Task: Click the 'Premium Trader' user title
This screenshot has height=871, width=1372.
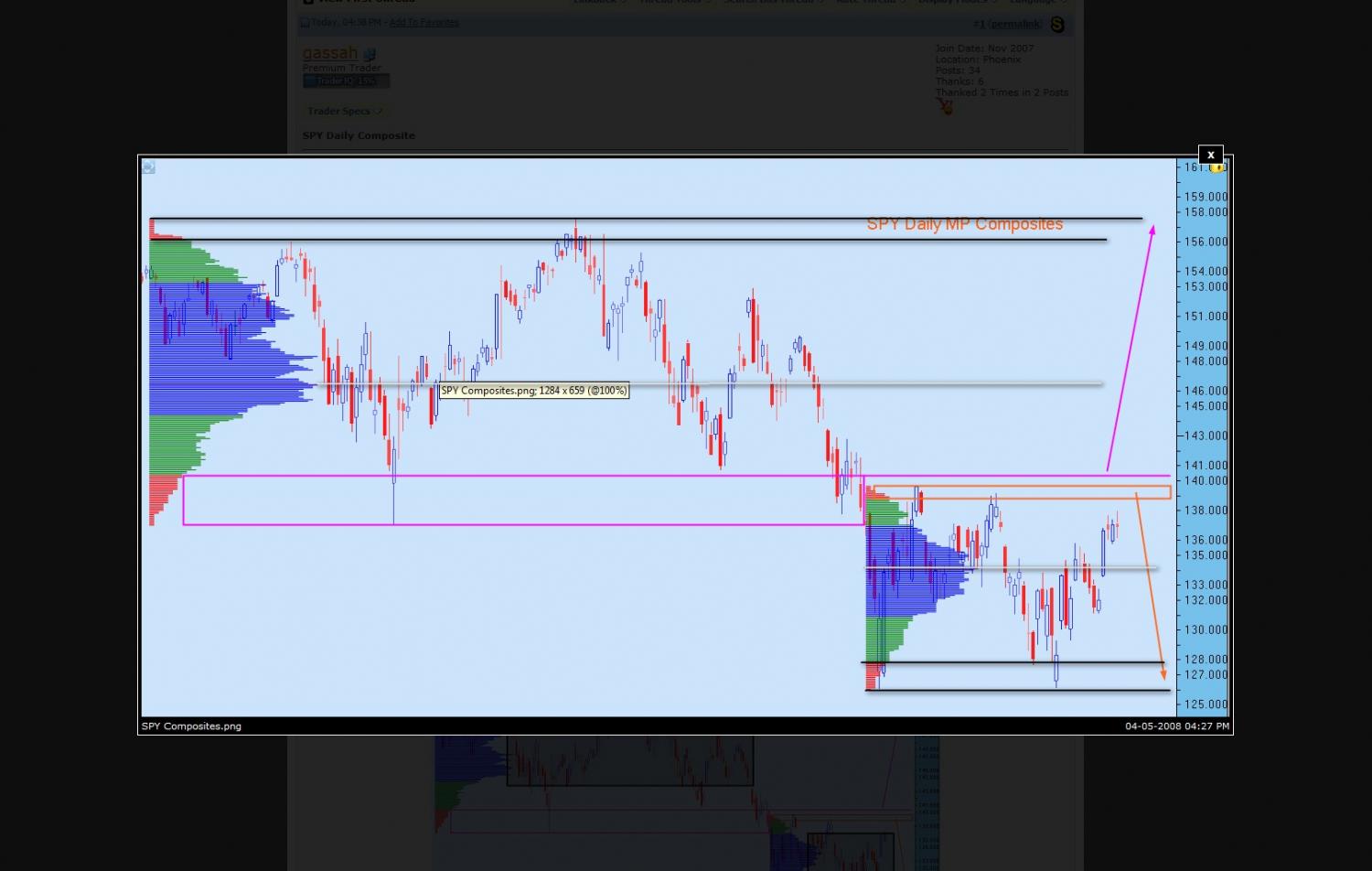Action: [x=342, y=68]
